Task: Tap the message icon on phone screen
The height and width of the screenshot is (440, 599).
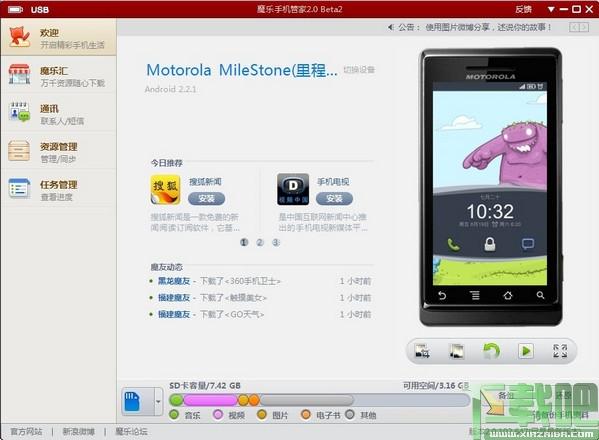Action: coord(528,244)
